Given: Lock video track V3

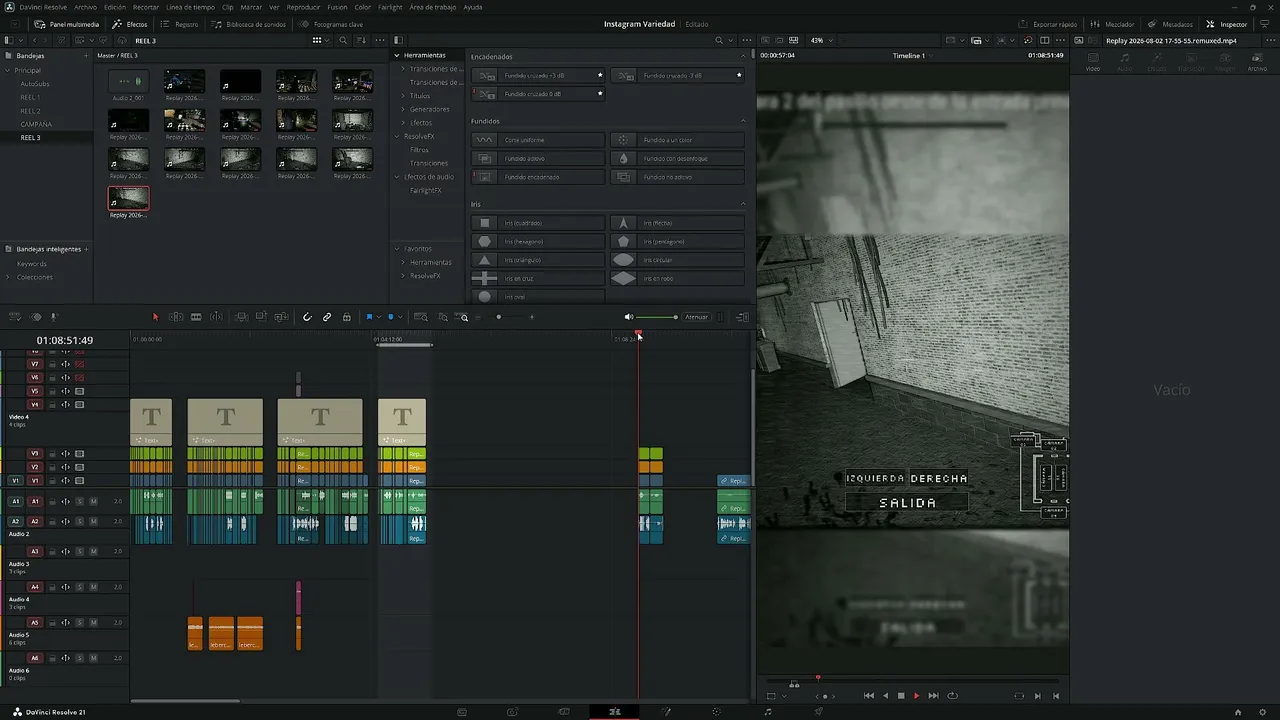Looking at the screenshot, I should pos(52,454).
